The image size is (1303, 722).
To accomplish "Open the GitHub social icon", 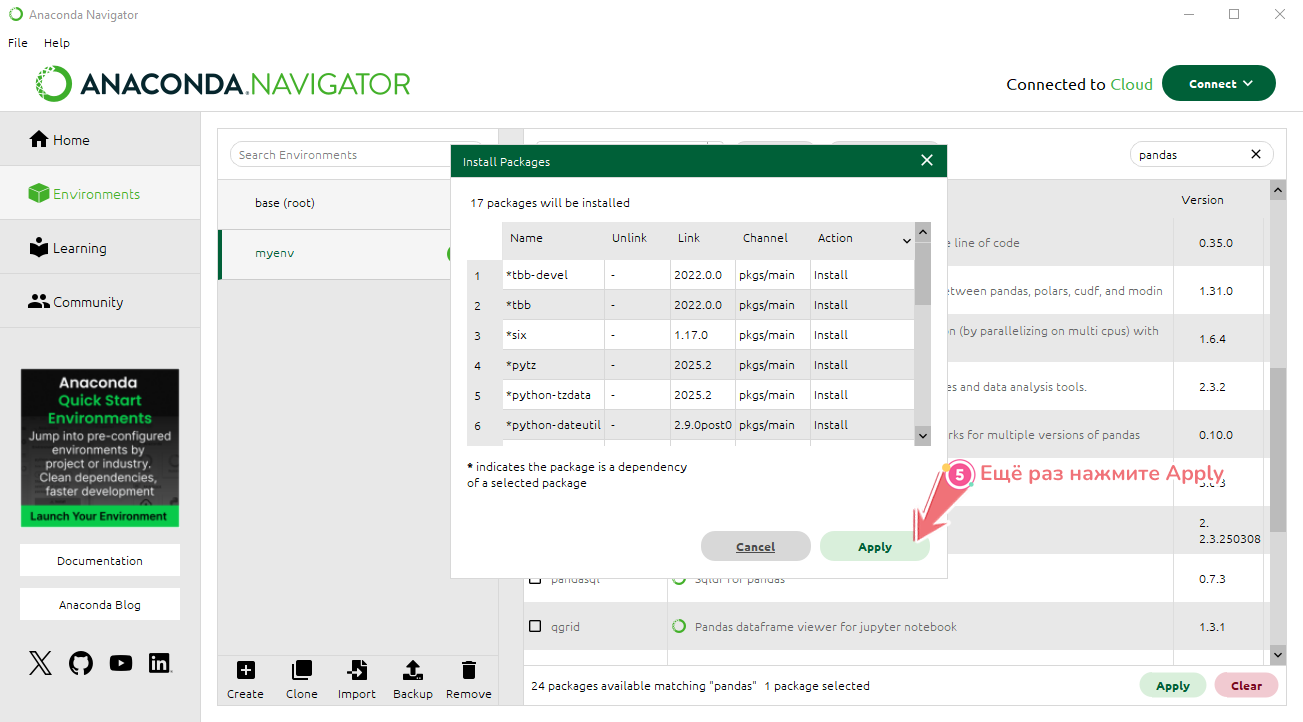I will [81, 663].
